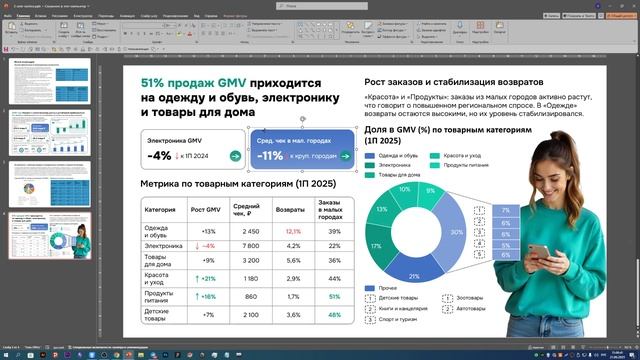Click Share (Общий доступ) button
The height and width of the screenshot is (360, 640).
pos(621,16)
